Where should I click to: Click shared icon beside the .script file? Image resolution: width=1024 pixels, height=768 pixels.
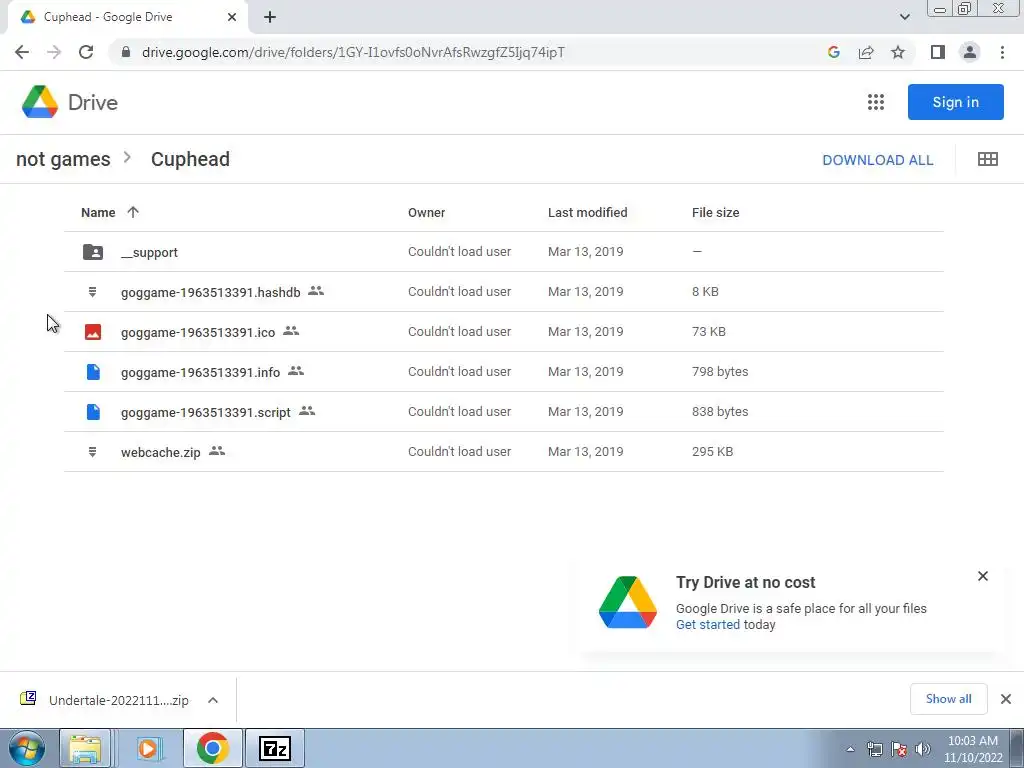[x=307, y=411]
